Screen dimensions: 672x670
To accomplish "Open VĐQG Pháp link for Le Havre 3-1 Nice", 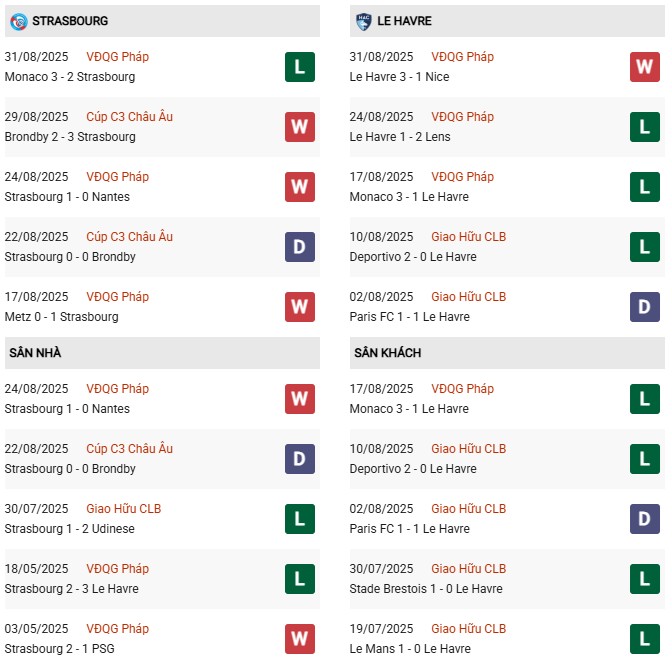I will click(x=462, y=57).
